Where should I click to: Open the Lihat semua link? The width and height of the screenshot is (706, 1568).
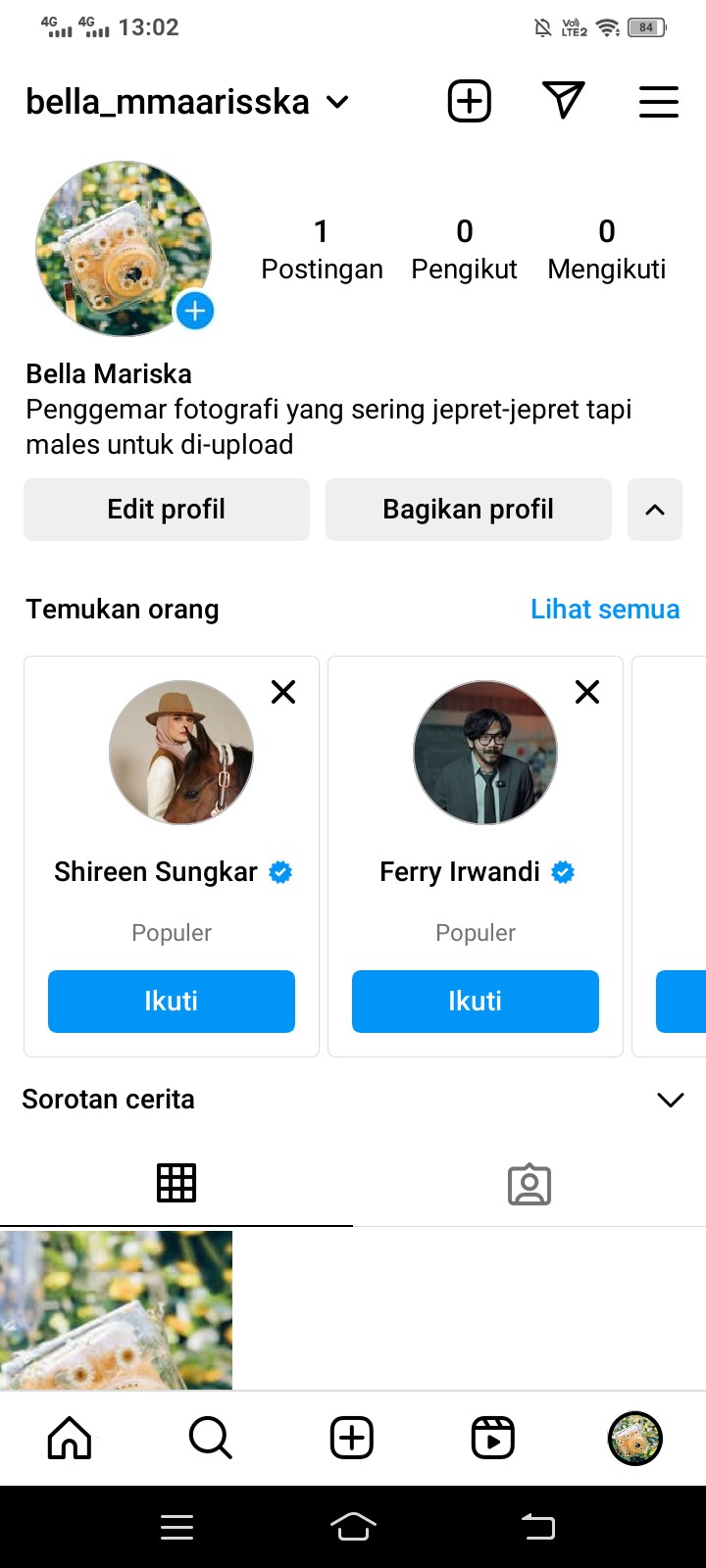point(605,609)
